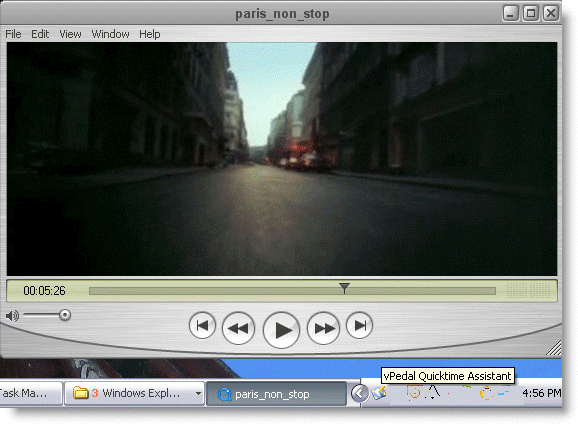Expand hidden system tray icons chevron
The image size is (578, 424).
(x=359, y=393)
